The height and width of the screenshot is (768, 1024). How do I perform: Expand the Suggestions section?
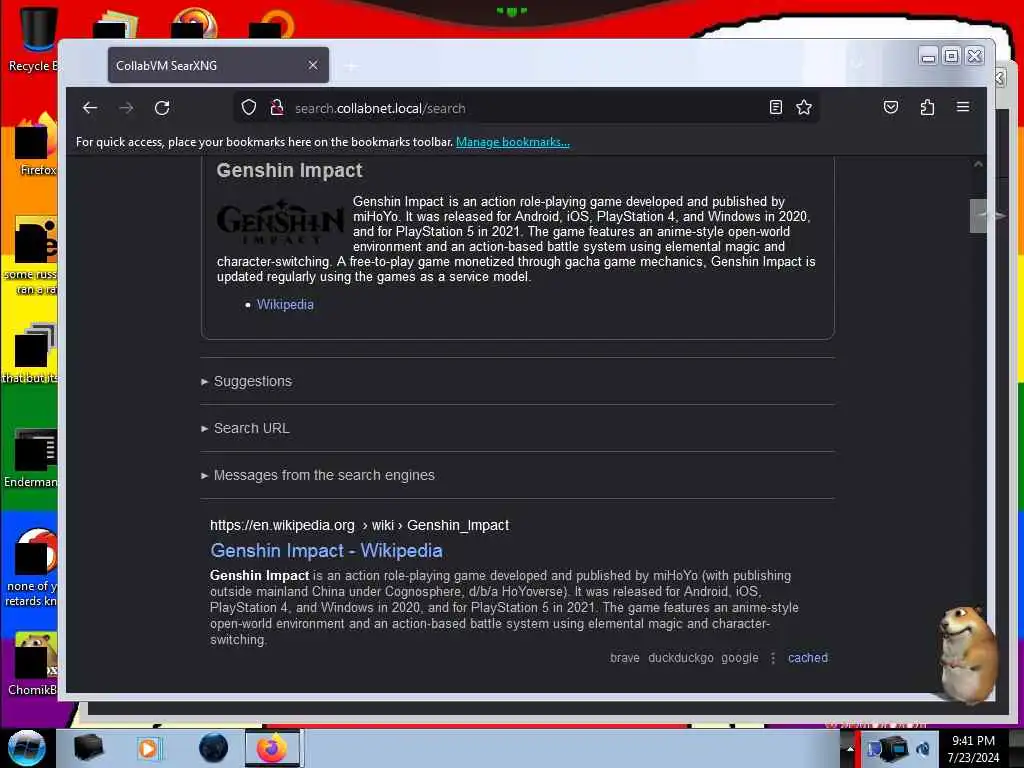(253, 381)
